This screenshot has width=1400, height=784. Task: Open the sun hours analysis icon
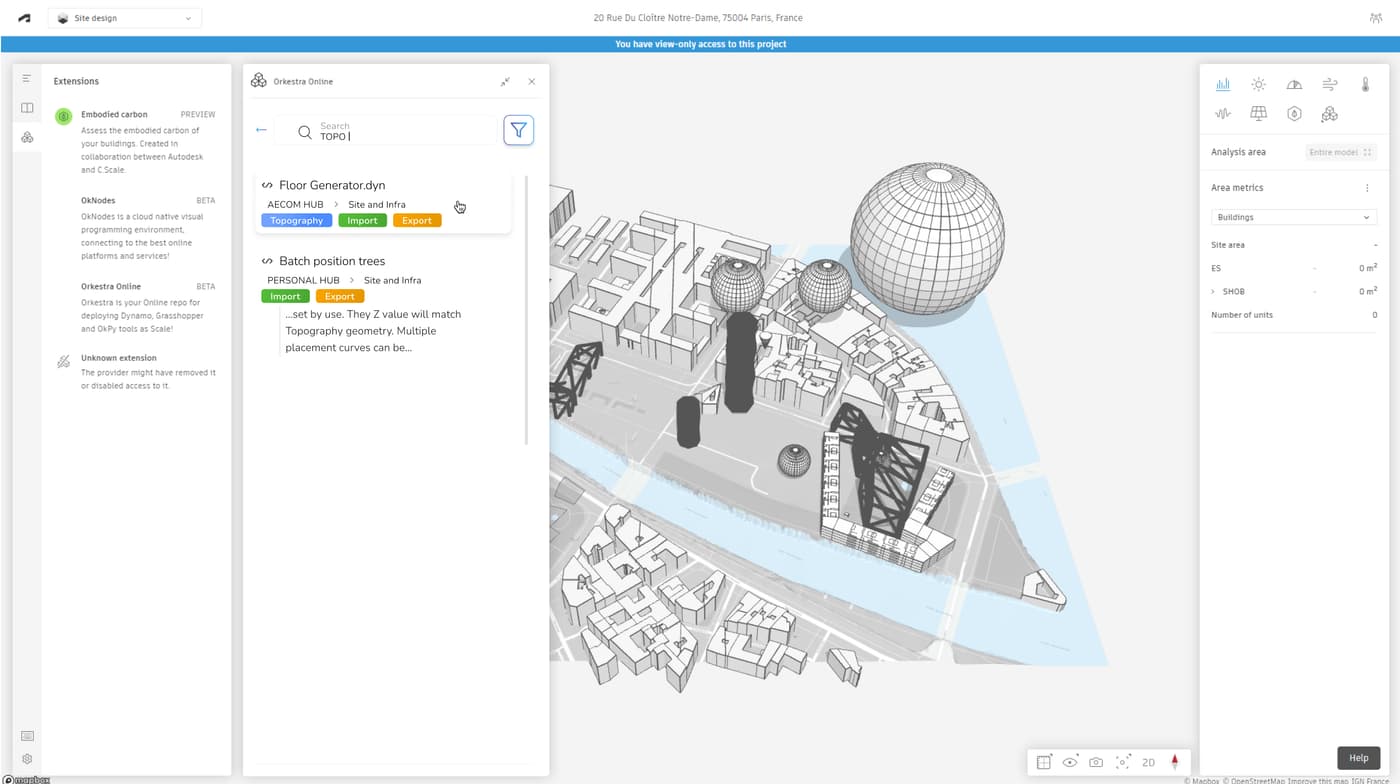1258,85
